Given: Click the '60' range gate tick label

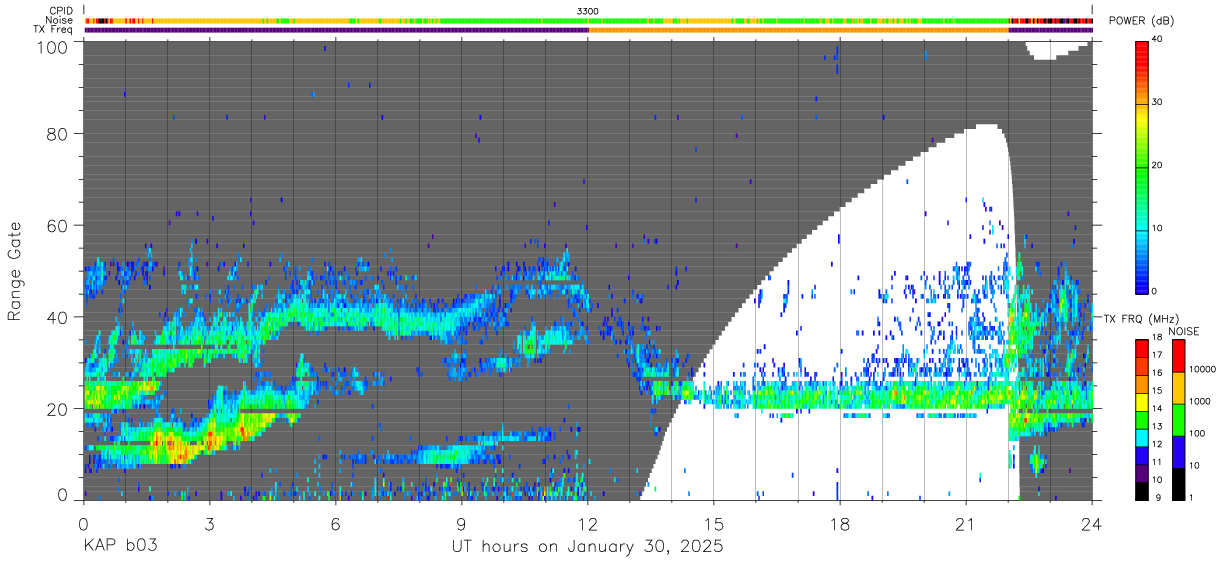Looking at the screenshot, I should click(x=57, y=225).
